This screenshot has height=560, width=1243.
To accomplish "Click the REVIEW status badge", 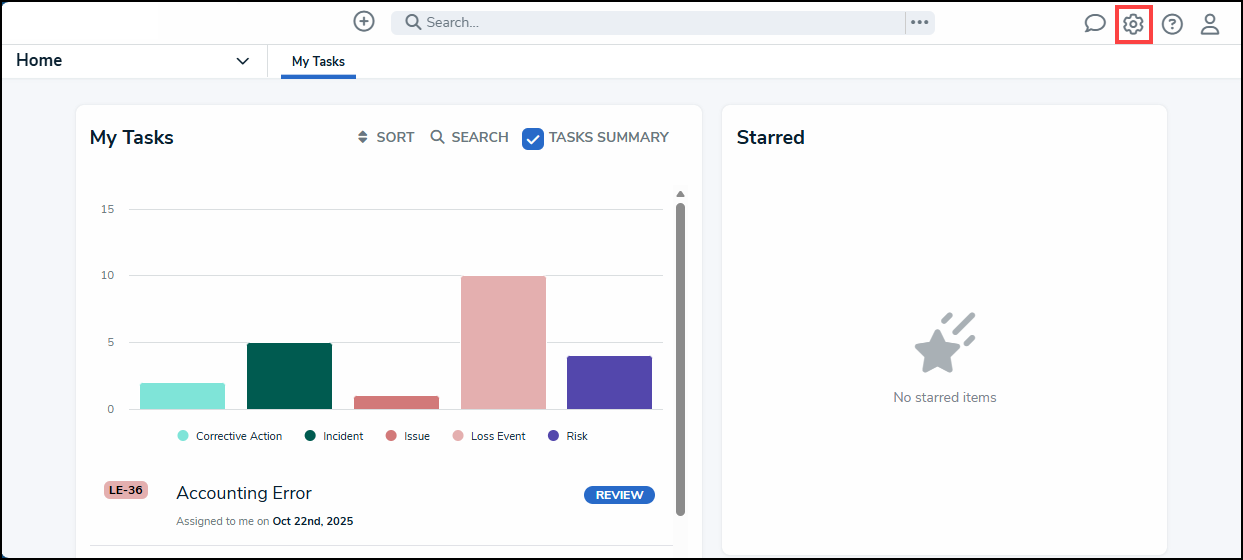I will (619, 495).
